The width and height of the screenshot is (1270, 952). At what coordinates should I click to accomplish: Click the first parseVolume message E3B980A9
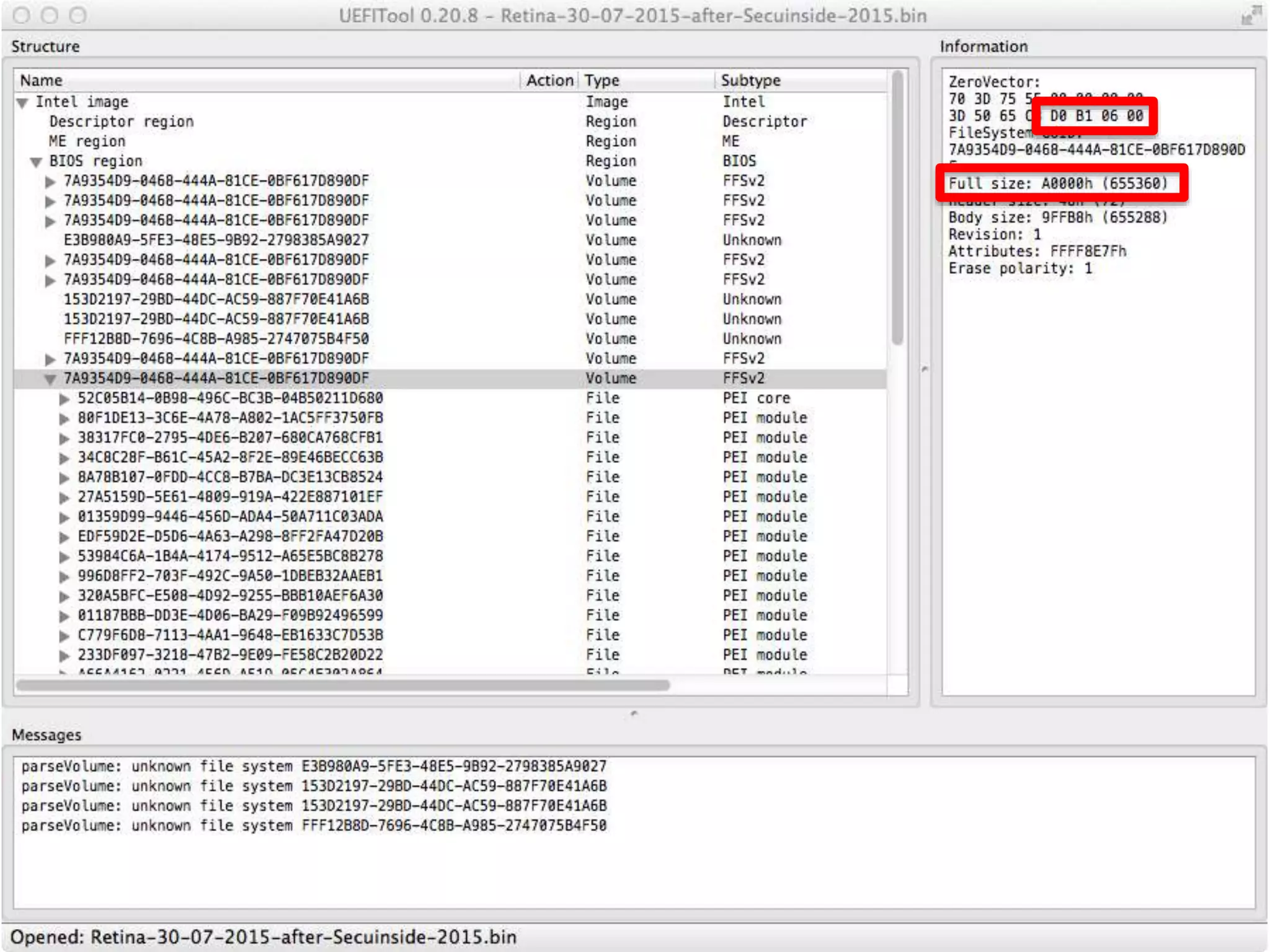tap(314, 767)
